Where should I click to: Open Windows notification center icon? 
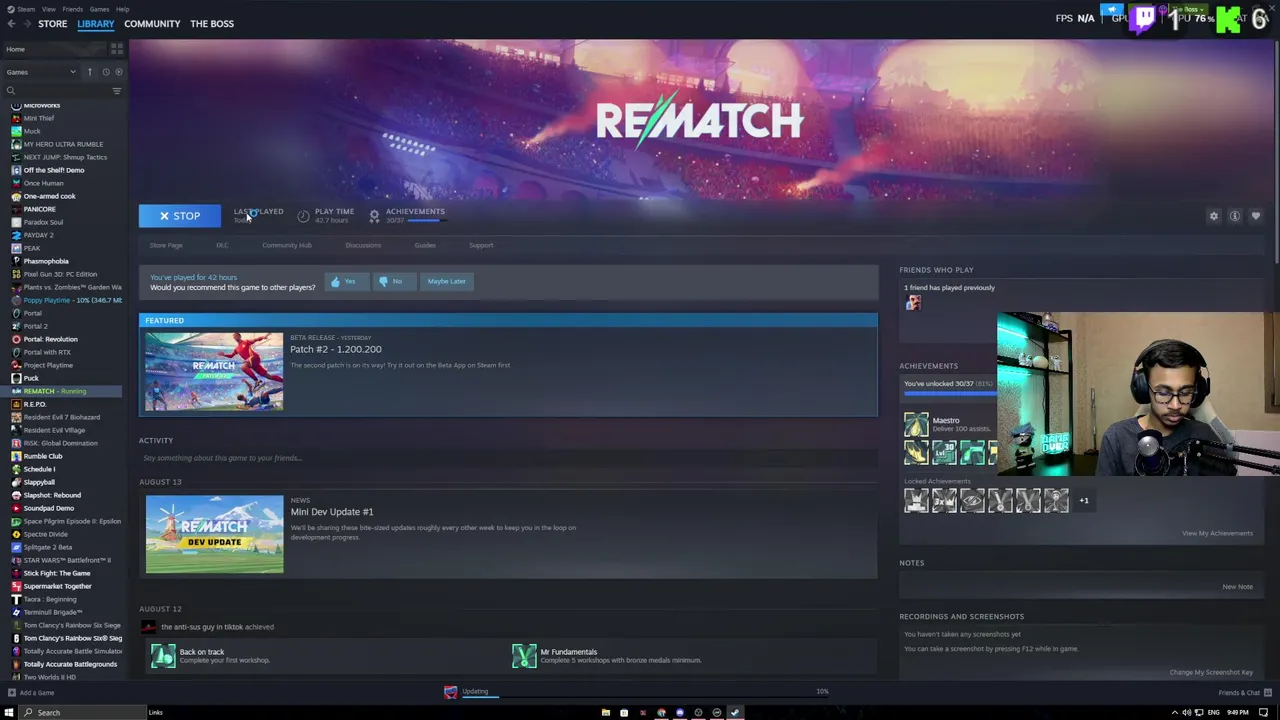coord(1264,713)
